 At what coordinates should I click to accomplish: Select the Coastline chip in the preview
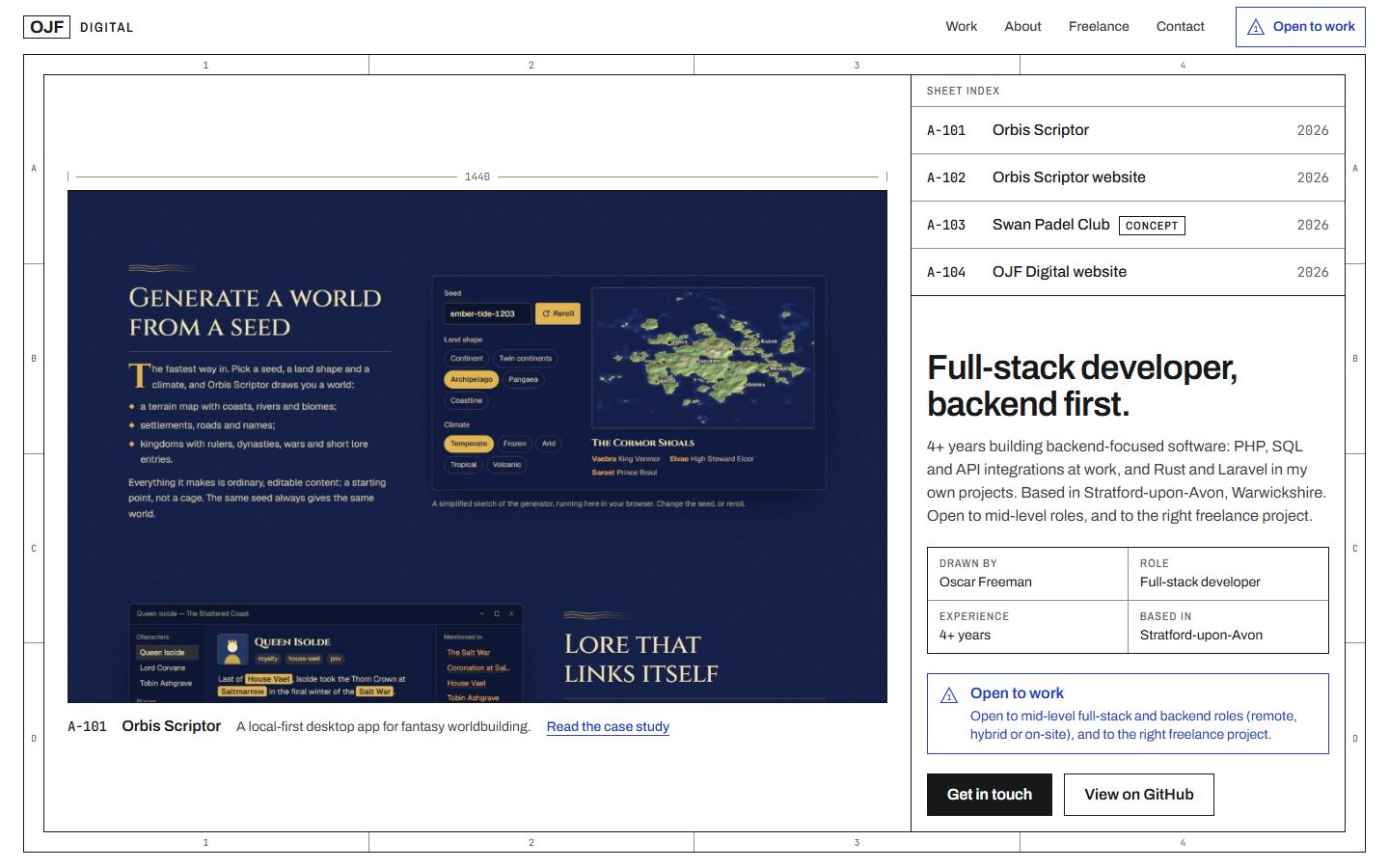466,400
